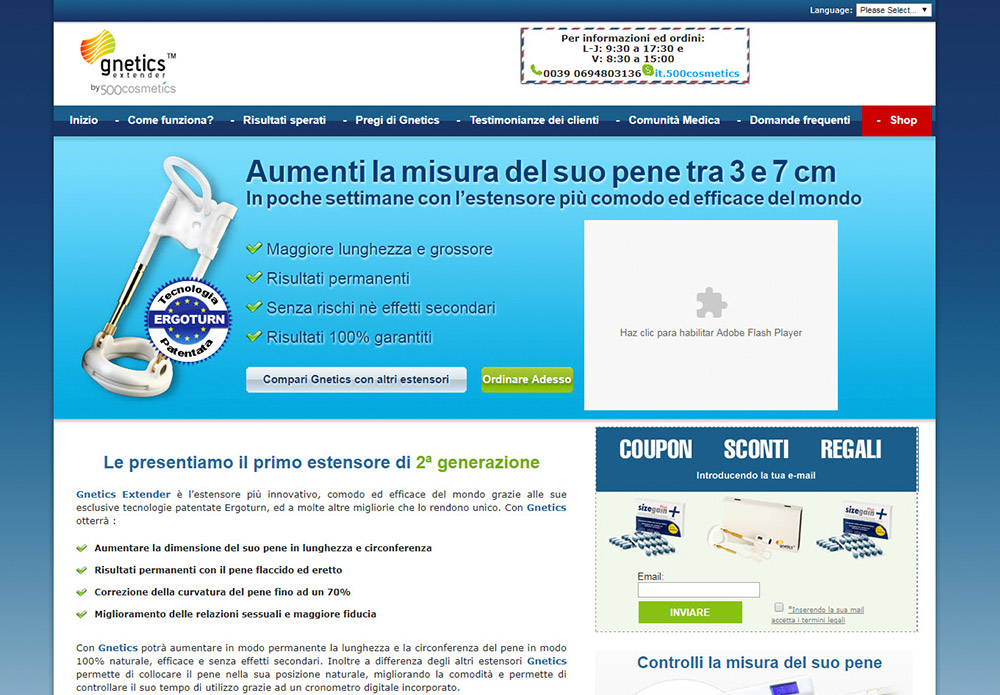The image size is (1000, 695).
Task: Go to Come funziona? page
Action: pos(170,120)
